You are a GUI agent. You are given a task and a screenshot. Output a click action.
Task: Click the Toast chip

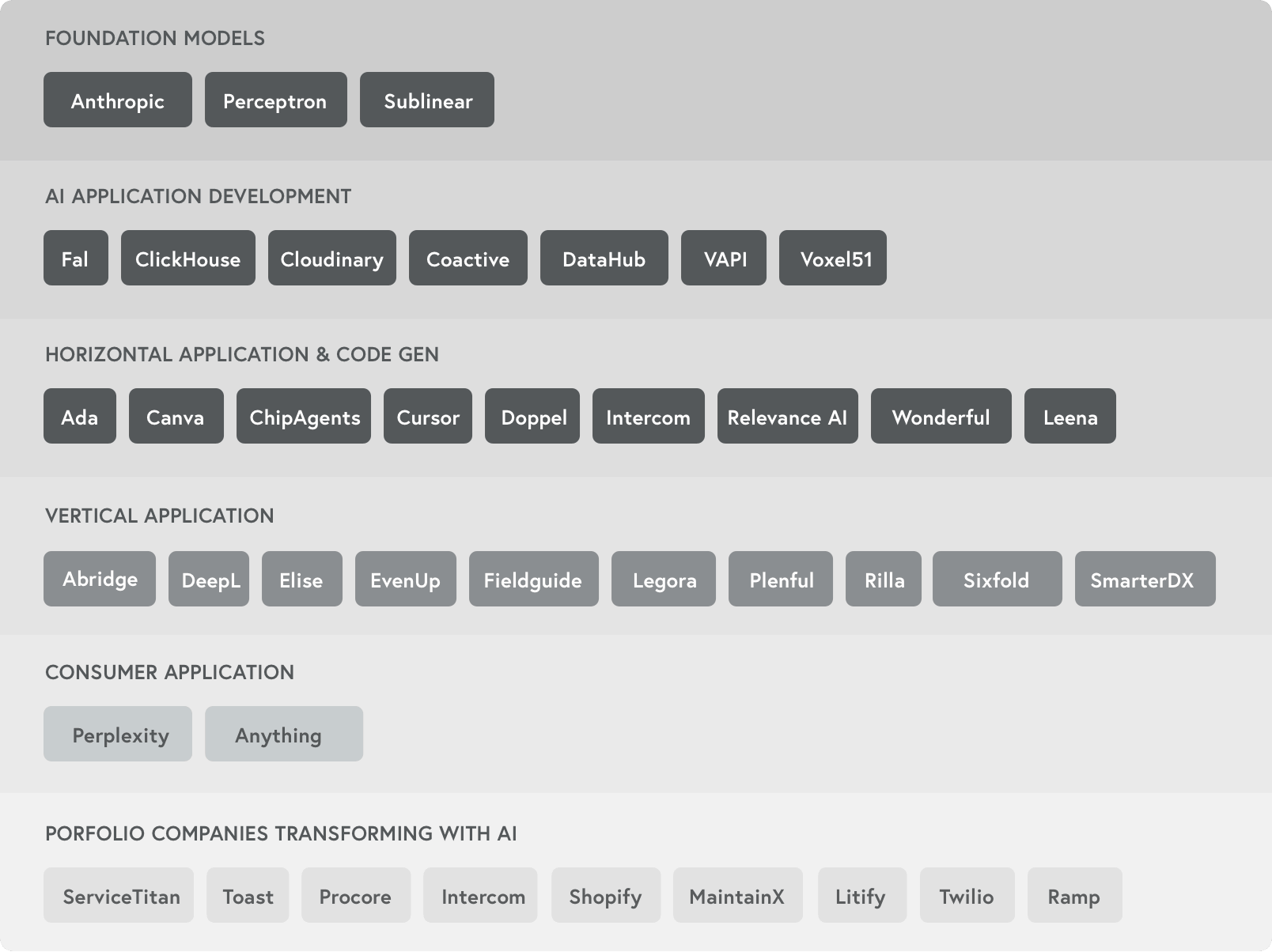(x=248, y=895)
